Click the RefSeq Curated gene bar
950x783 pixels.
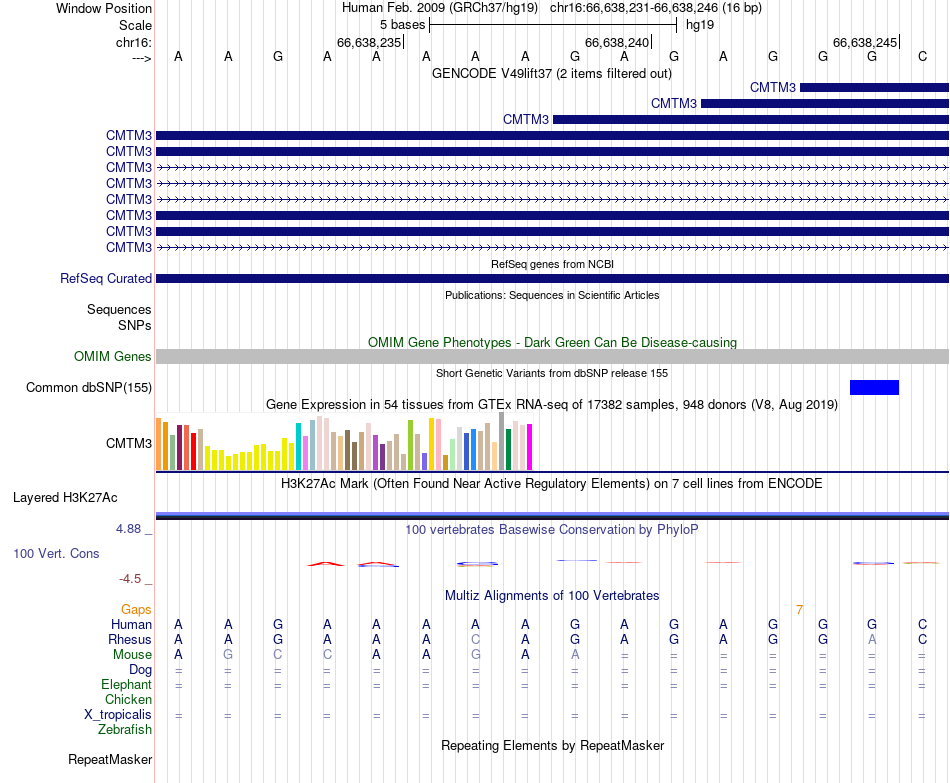point(553,279)
